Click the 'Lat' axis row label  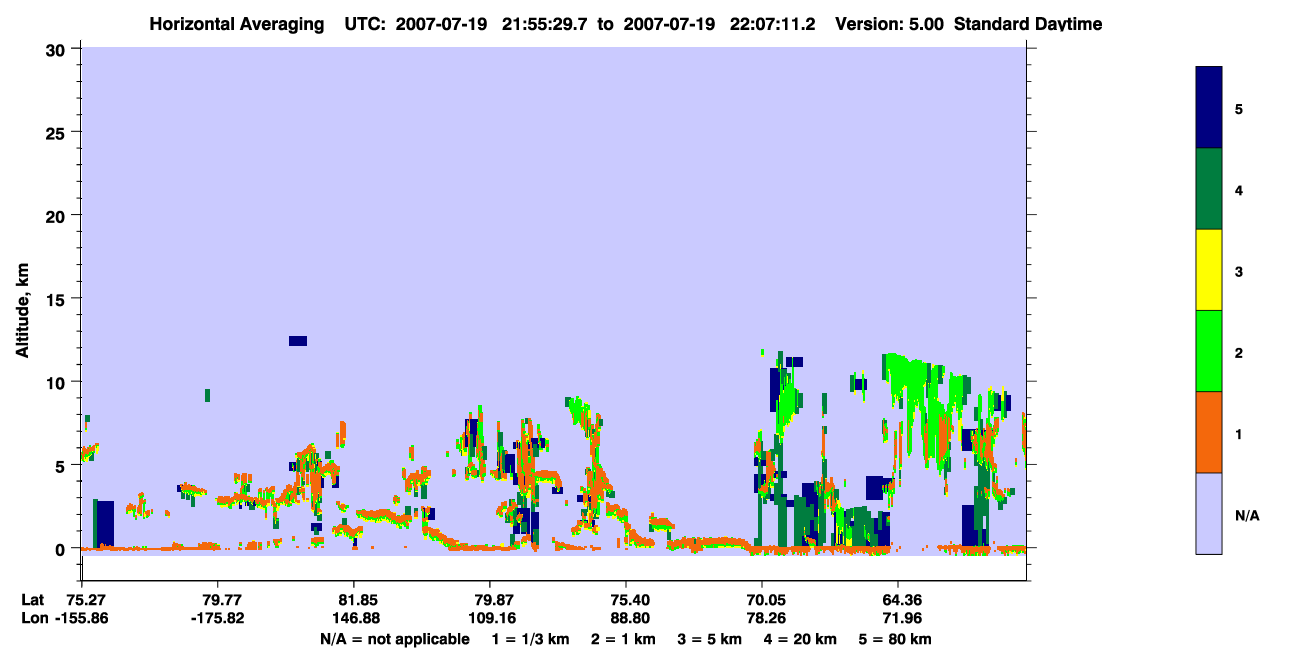coord(32,600)
